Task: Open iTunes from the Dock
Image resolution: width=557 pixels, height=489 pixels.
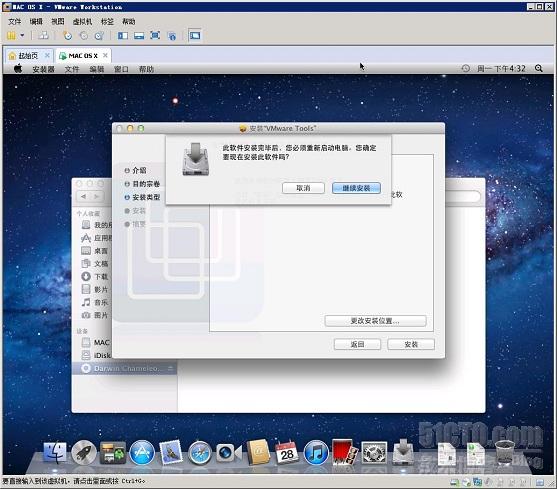Action: [316, 452]
